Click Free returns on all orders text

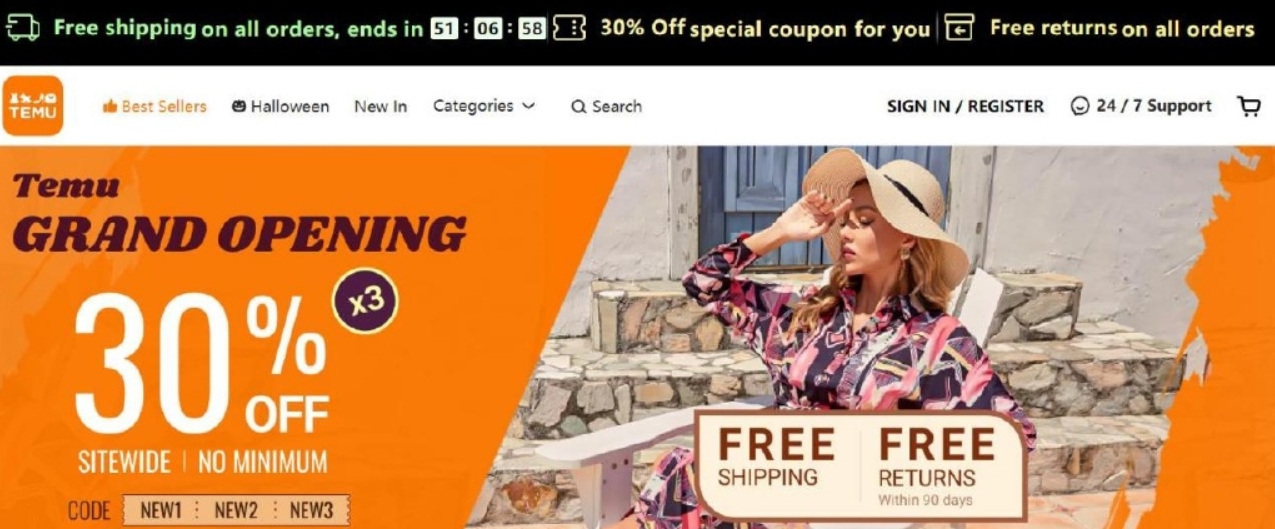(1122, 29)
